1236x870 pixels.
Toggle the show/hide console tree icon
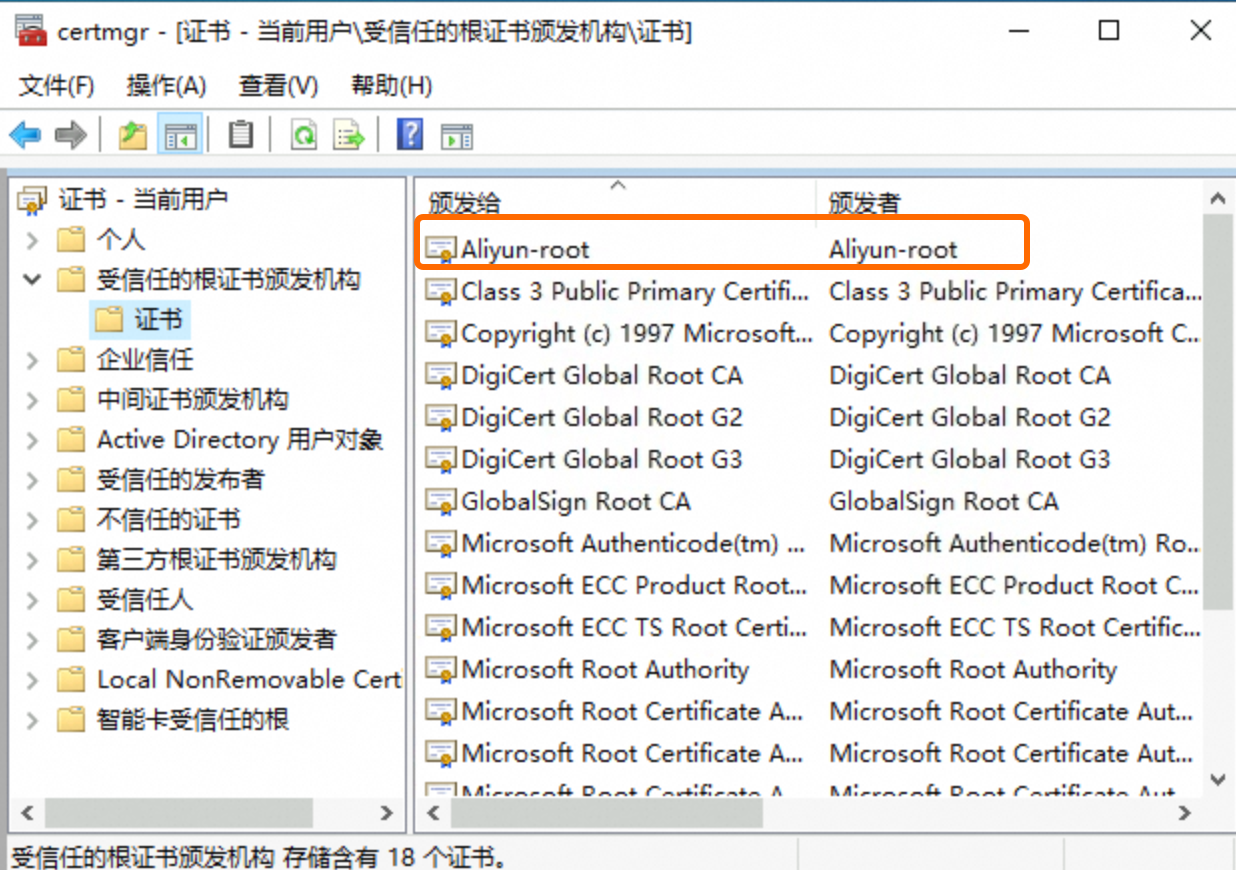181,134
